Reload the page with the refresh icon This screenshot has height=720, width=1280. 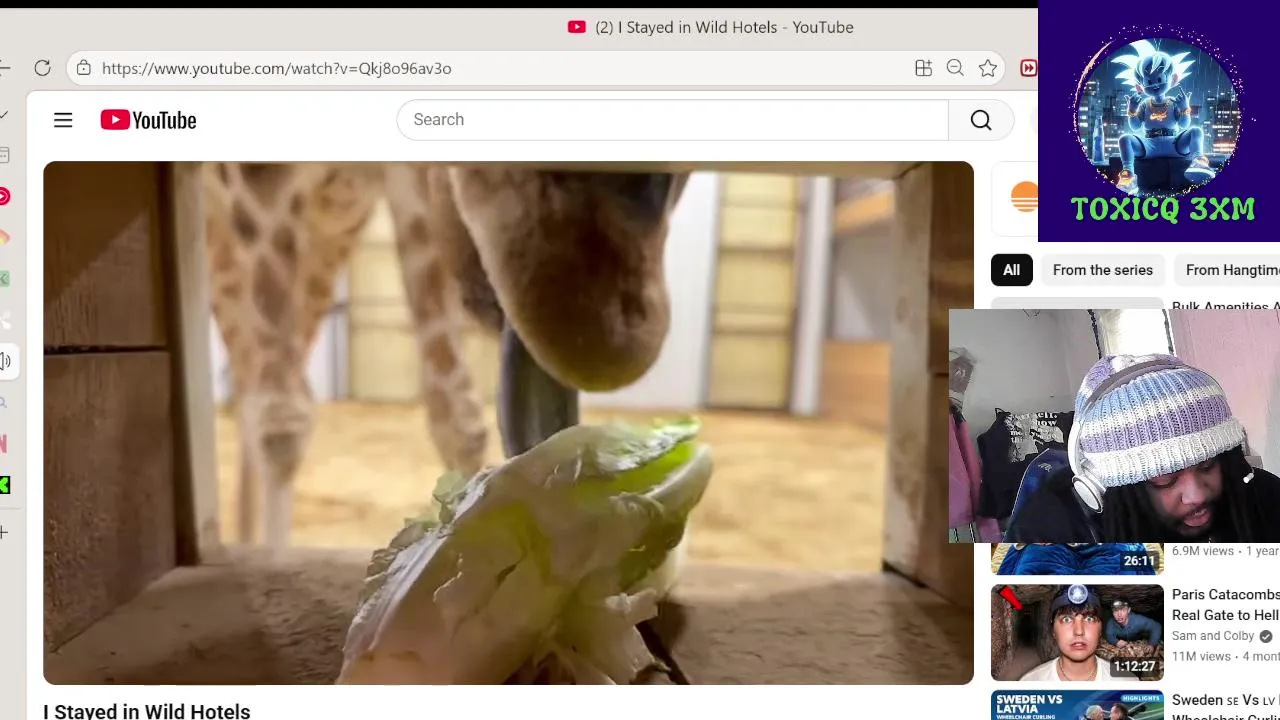coord(42,68)
